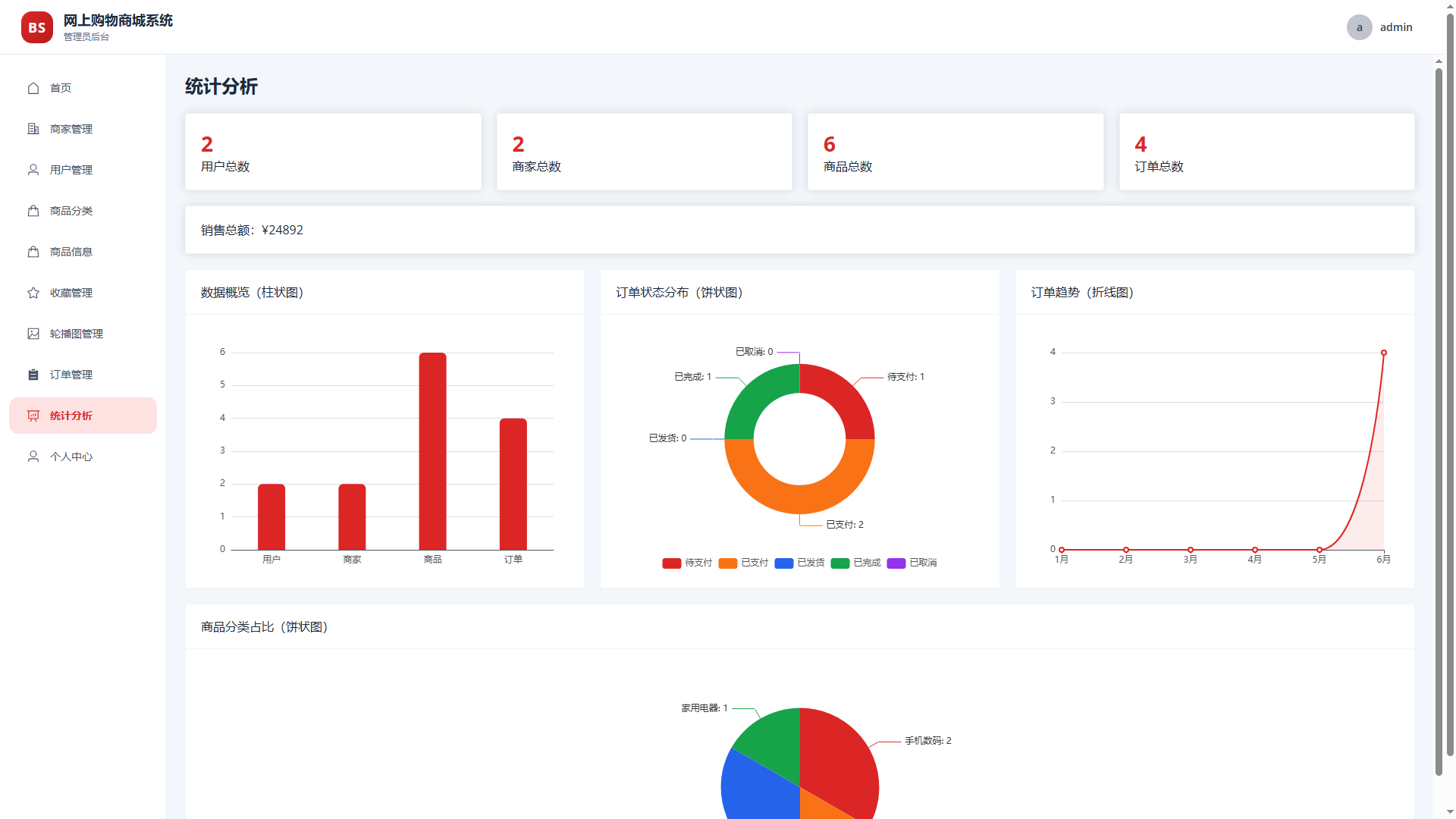Click the letter a avatar circle
The height and width of the screenshot is (819, 1456).
click(1360, 27)
